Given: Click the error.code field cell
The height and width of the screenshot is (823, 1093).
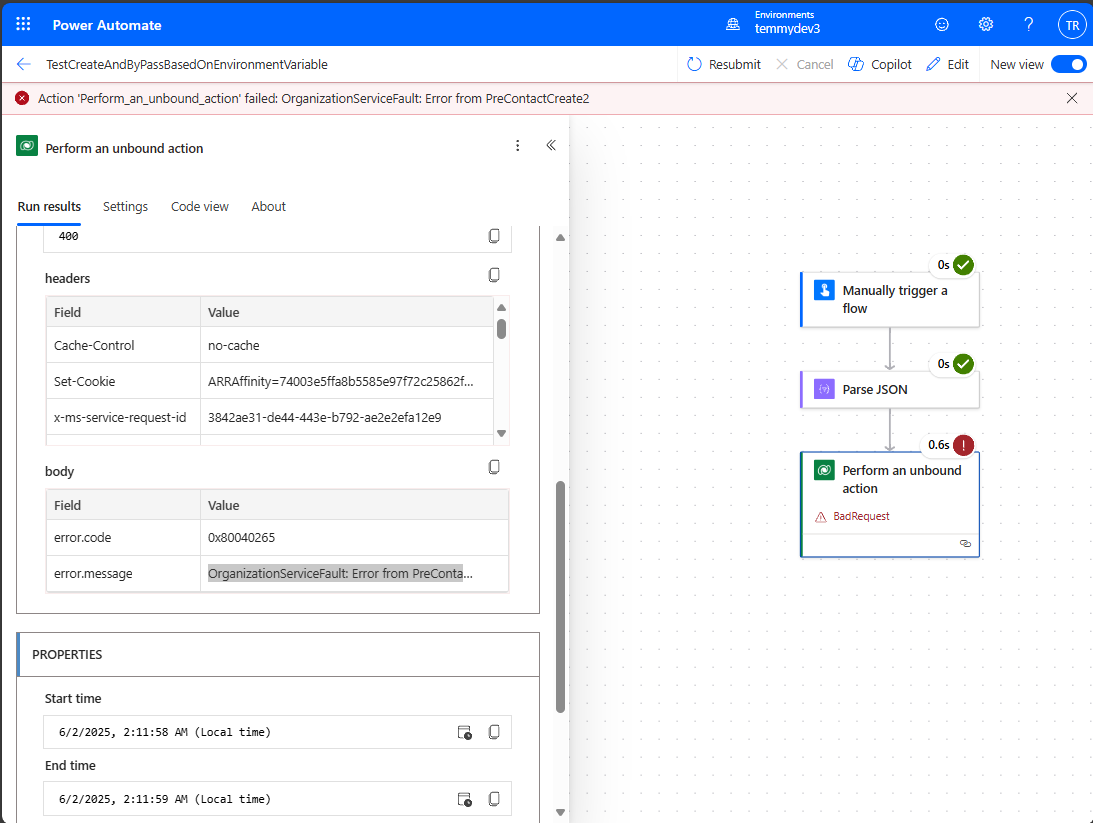Looking at the screenshot, I should (x=123, y=537).
